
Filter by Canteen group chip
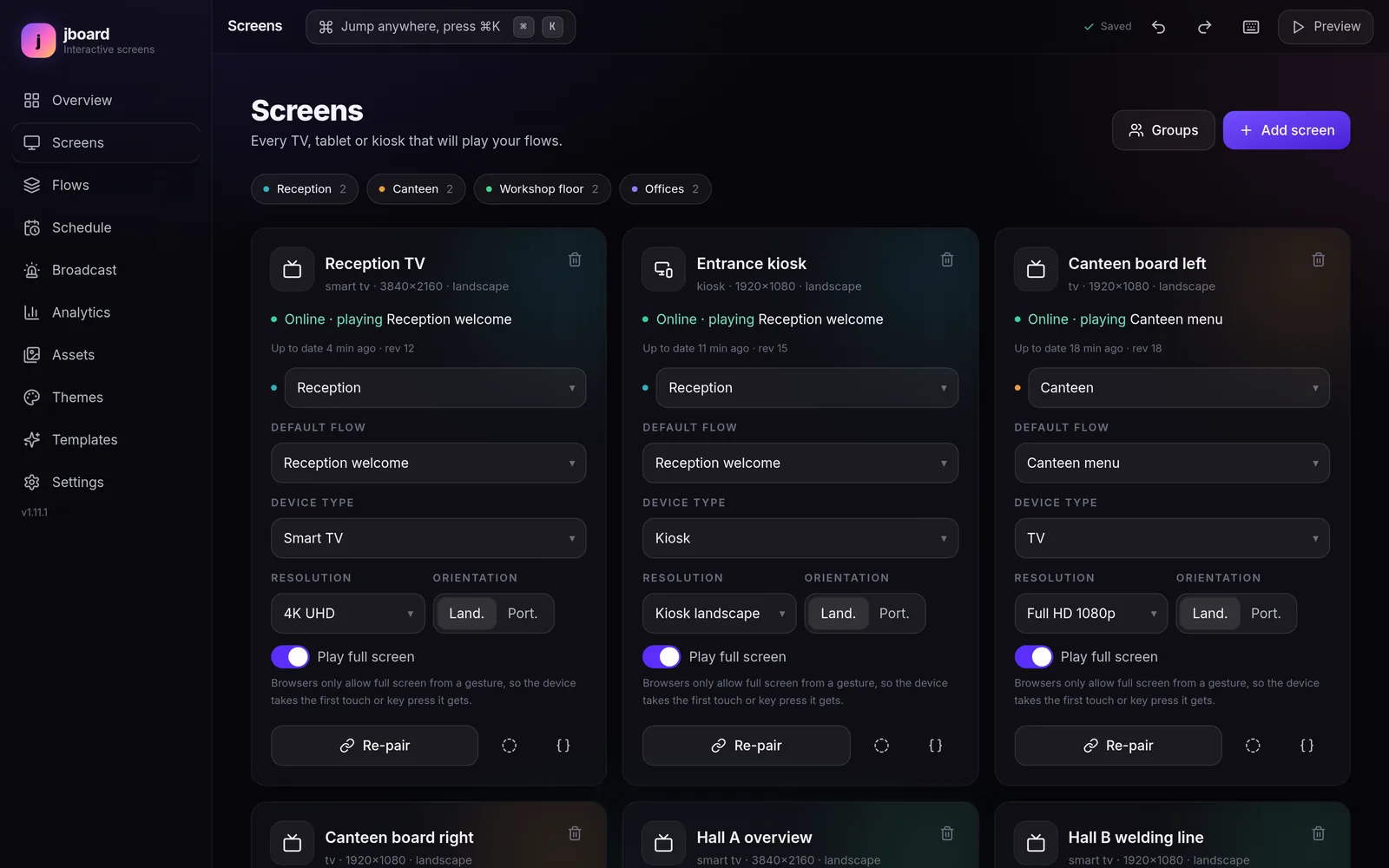416,189
